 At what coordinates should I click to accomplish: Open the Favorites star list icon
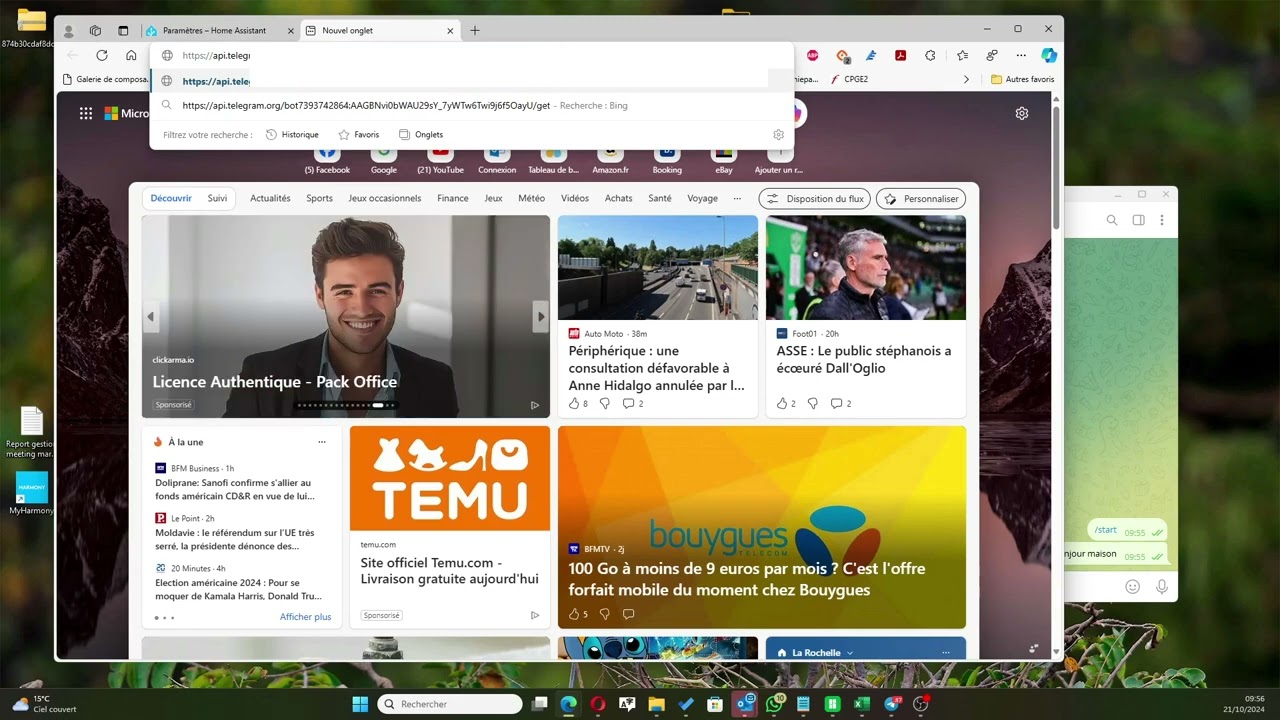tap(962, 56)
